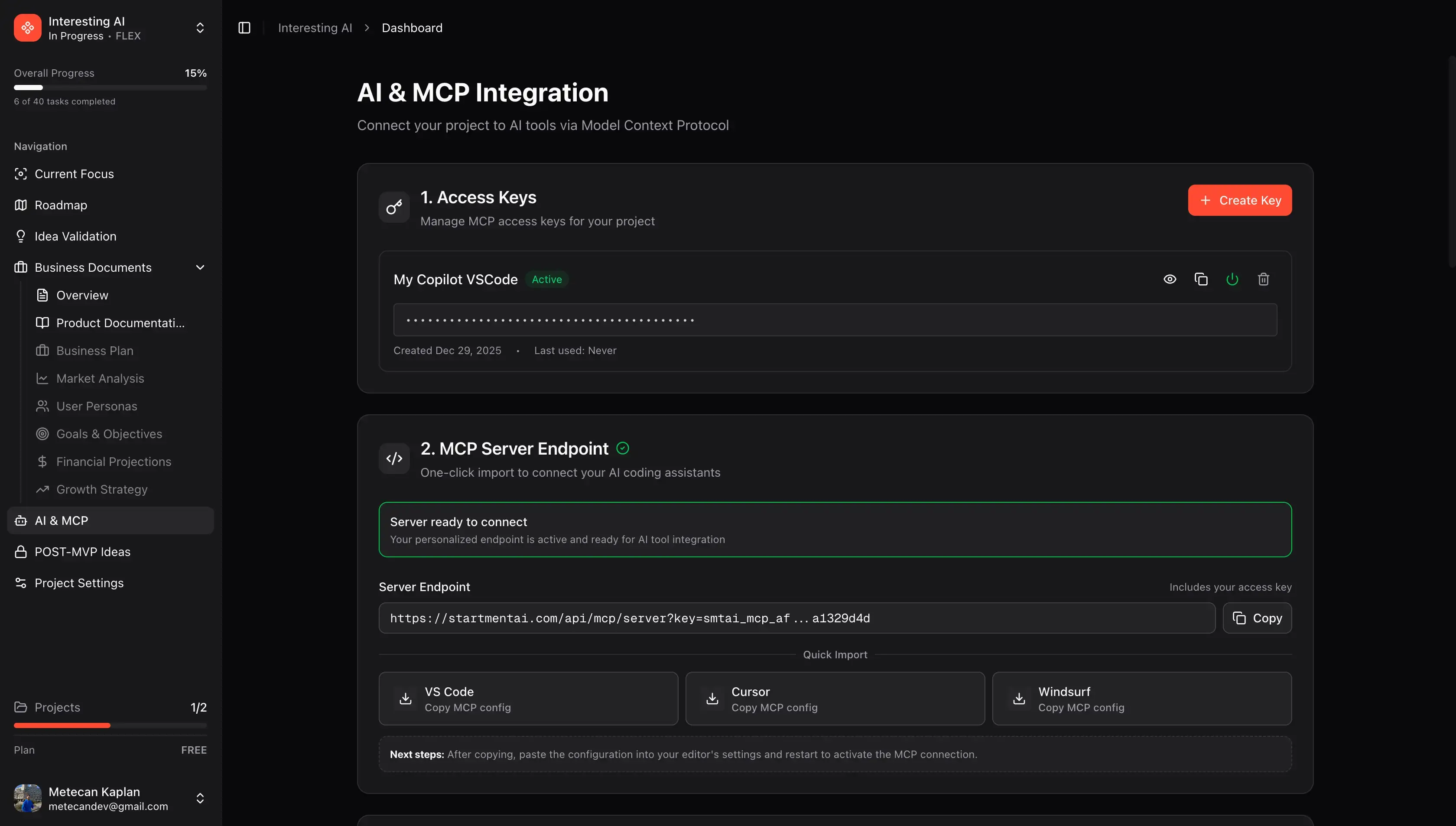Click the key icon beside Access Keys
The height and width of the screenshot is (826, 1456).
tap(394, 207)
